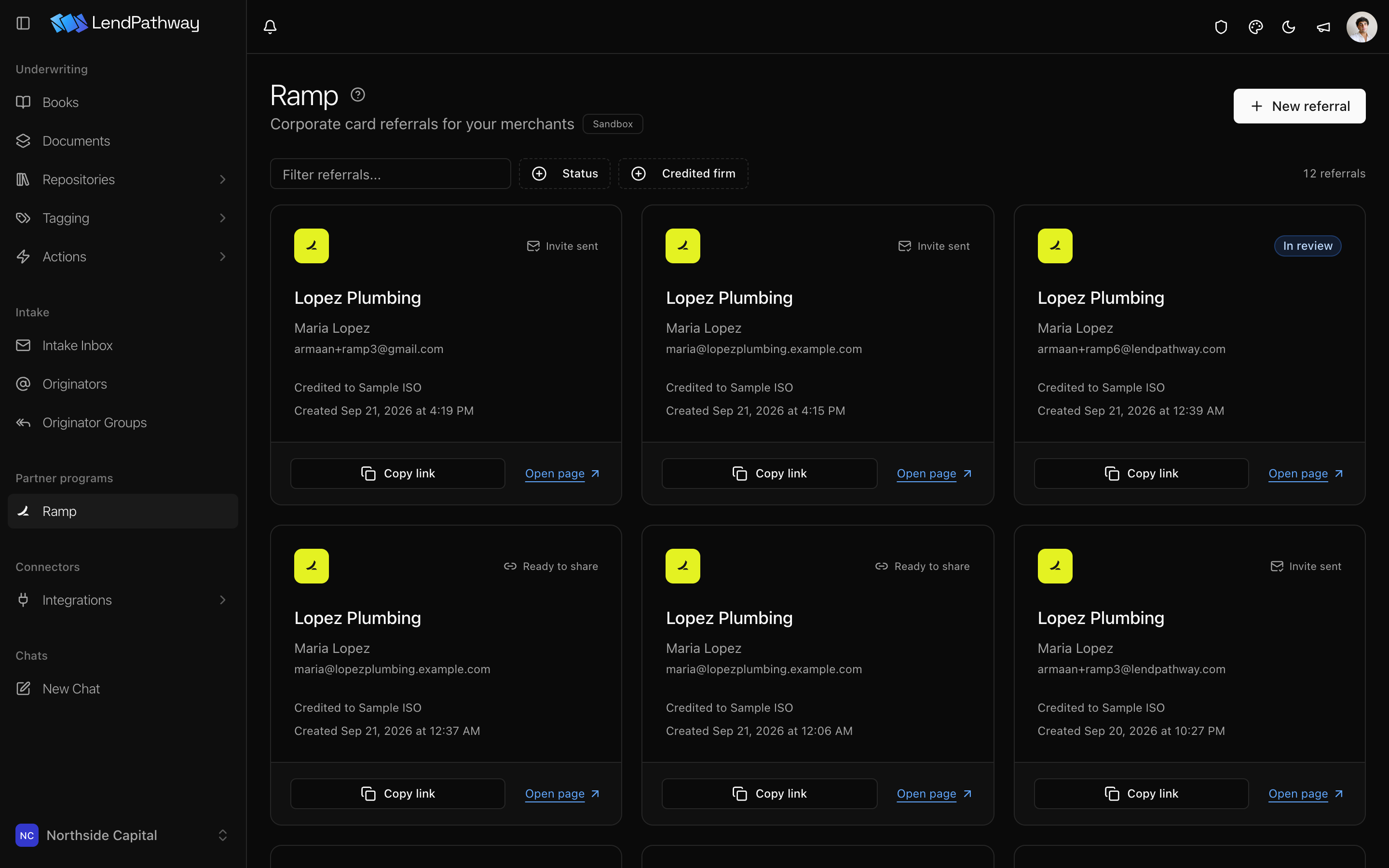The width and height of the screenshot is (1389, 868).
Task: Select Ramp under Partner programs
Action: 123,511
